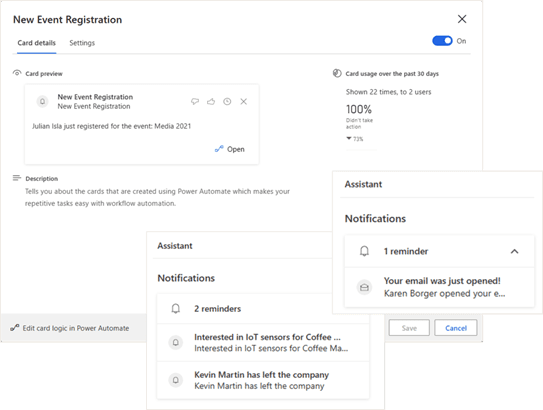
Task: Click the Save button
Action: coord(409,328)
